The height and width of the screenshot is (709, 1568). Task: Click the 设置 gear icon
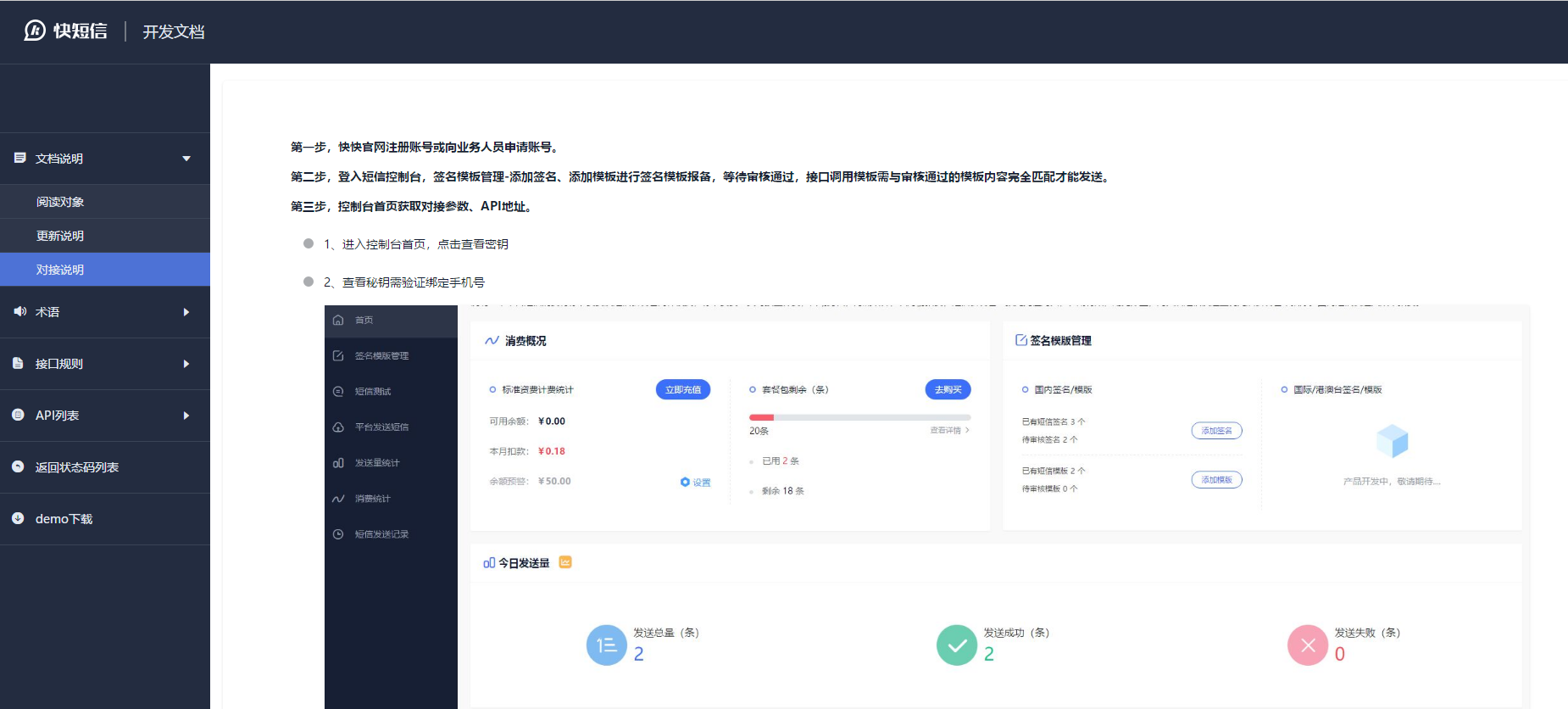[x=685, y=483]
